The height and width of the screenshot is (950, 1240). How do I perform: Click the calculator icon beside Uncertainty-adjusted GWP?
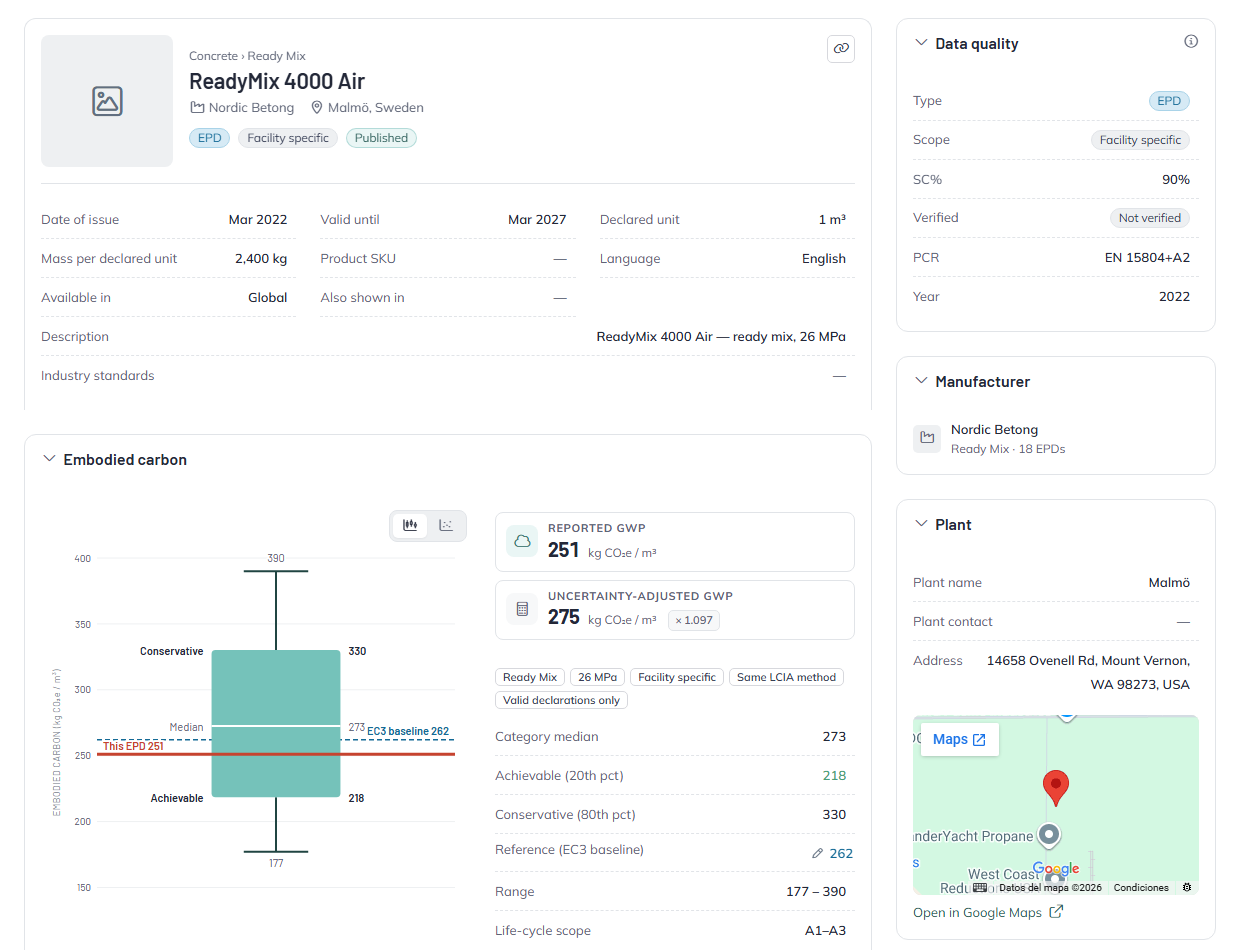(x=522, y=609)
